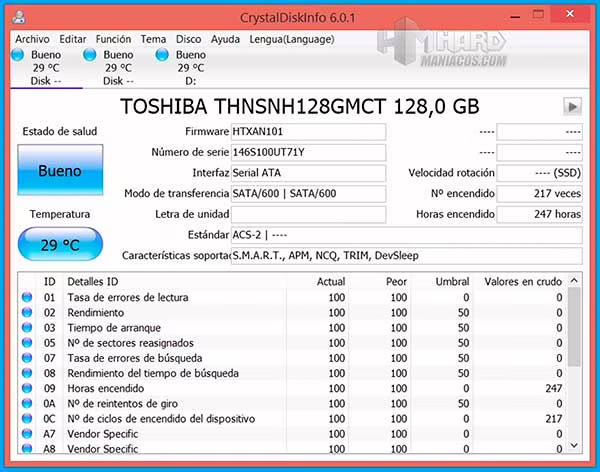Select row Nº de reintentos de giro

click(x=293, y=403)
